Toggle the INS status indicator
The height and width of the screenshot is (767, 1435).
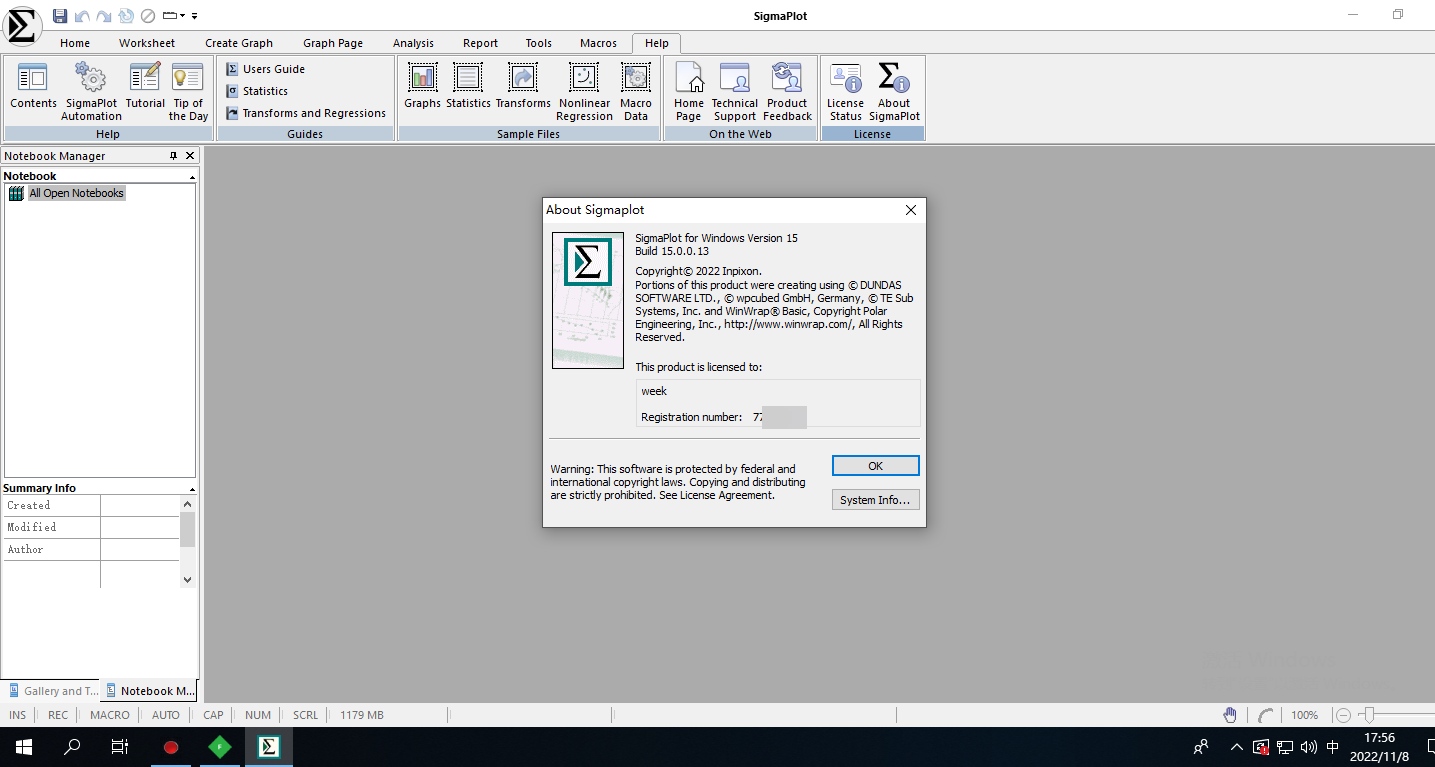(18, 715)
